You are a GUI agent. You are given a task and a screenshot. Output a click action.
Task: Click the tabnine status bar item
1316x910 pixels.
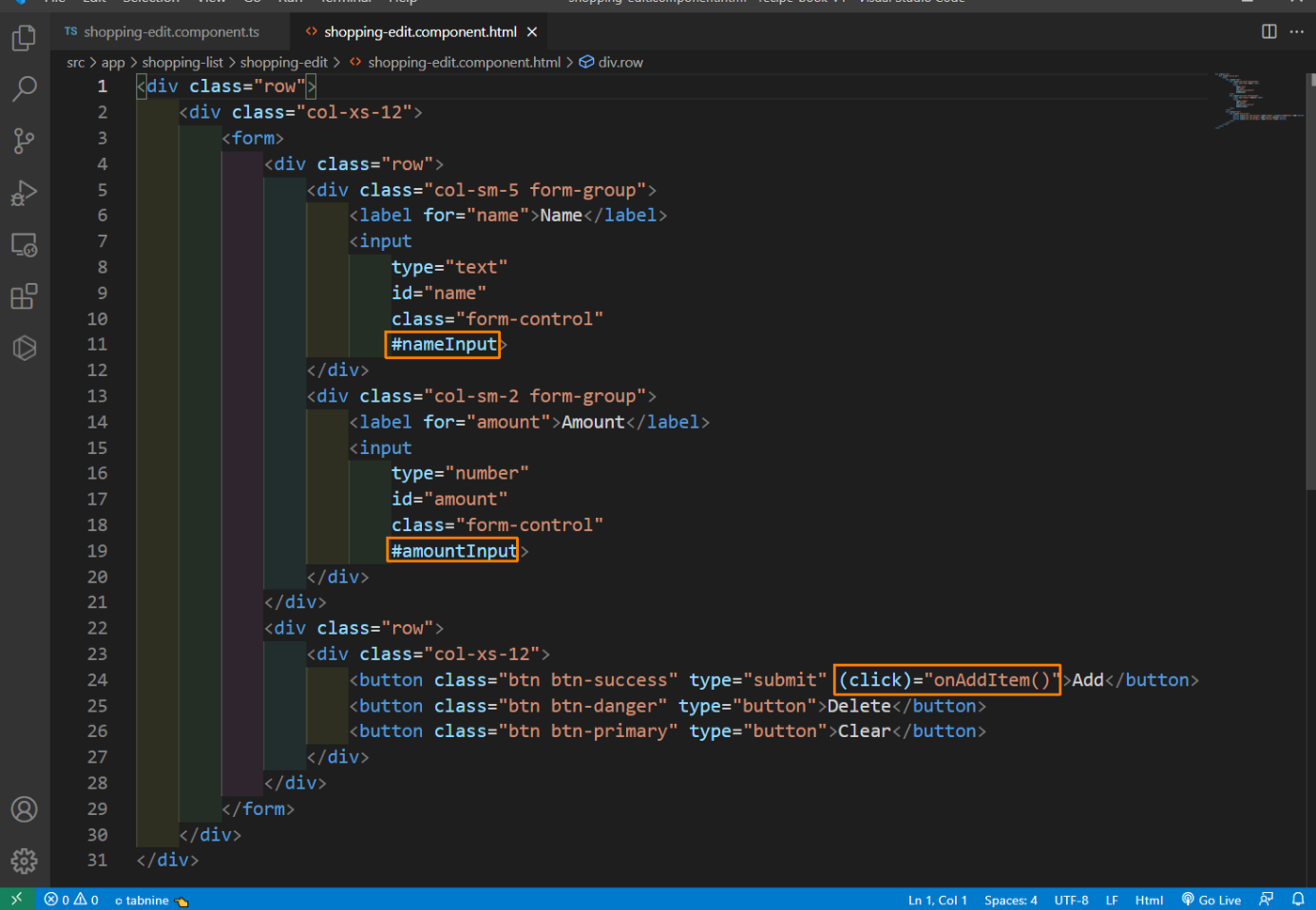pos(150,900)
